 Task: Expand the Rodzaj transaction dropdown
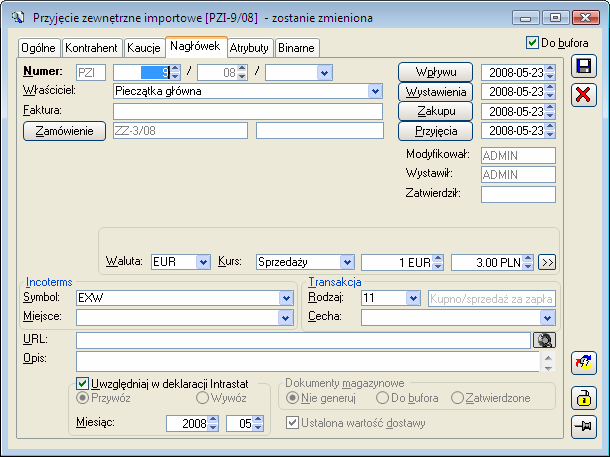pyautogui.click(x=413, y=298)
